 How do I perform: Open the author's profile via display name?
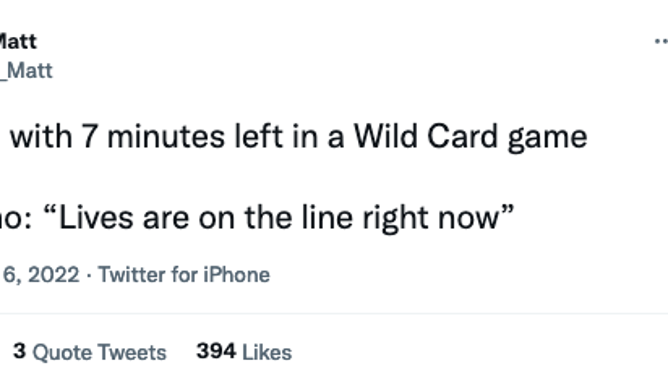point(18,42)
